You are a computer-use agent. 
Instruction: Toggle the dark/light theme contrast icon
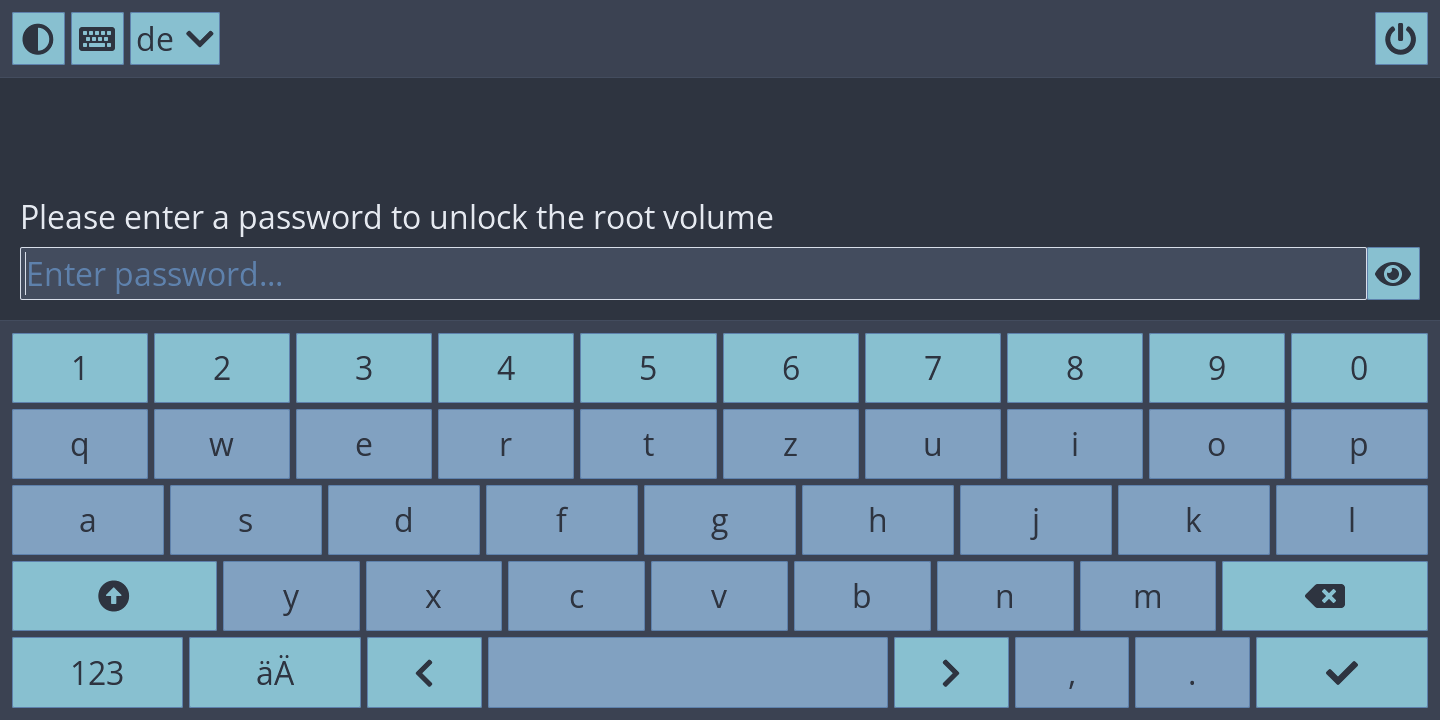coord(38,39)
